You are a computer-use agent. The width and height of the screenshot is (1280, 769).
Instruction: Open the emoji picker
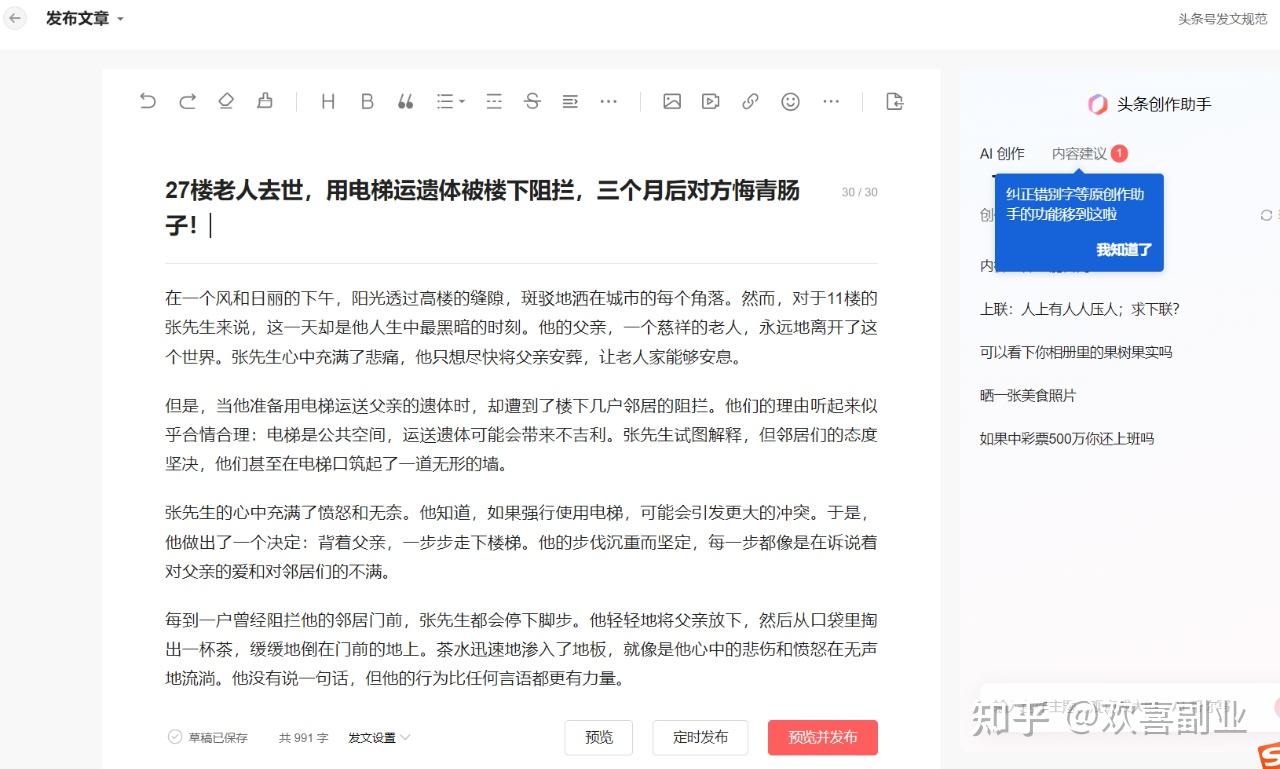click(790, 101)
